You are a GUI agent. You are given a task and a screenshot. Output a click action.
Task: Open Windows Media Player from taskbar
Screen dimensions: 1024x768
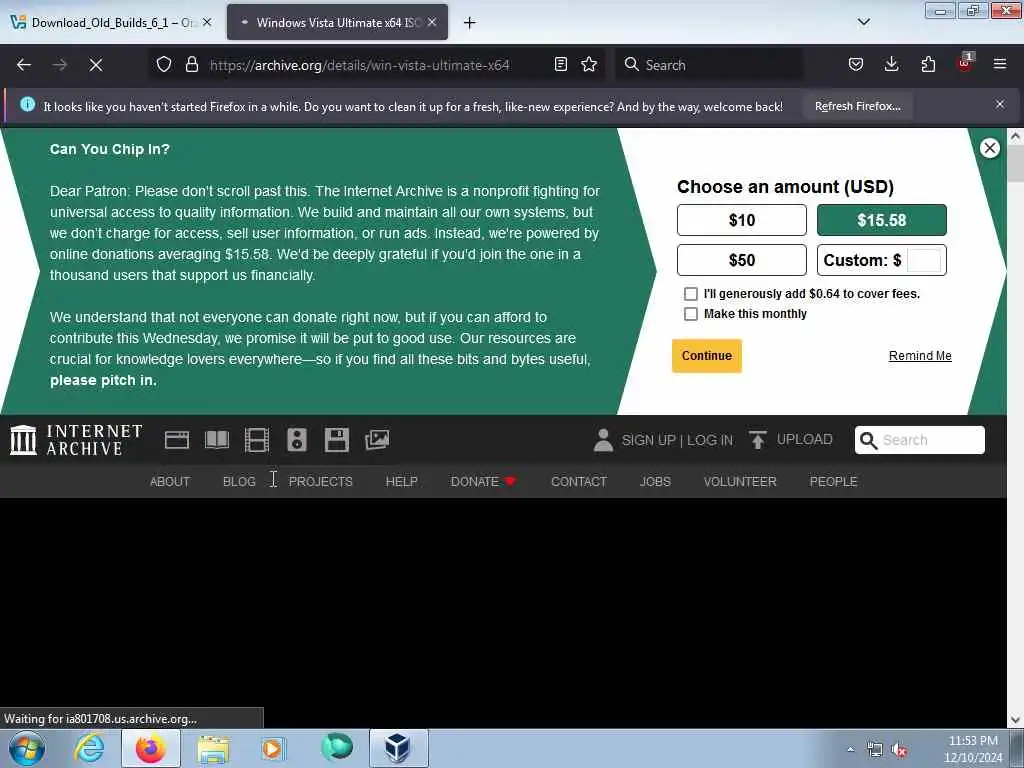(273, 748)
